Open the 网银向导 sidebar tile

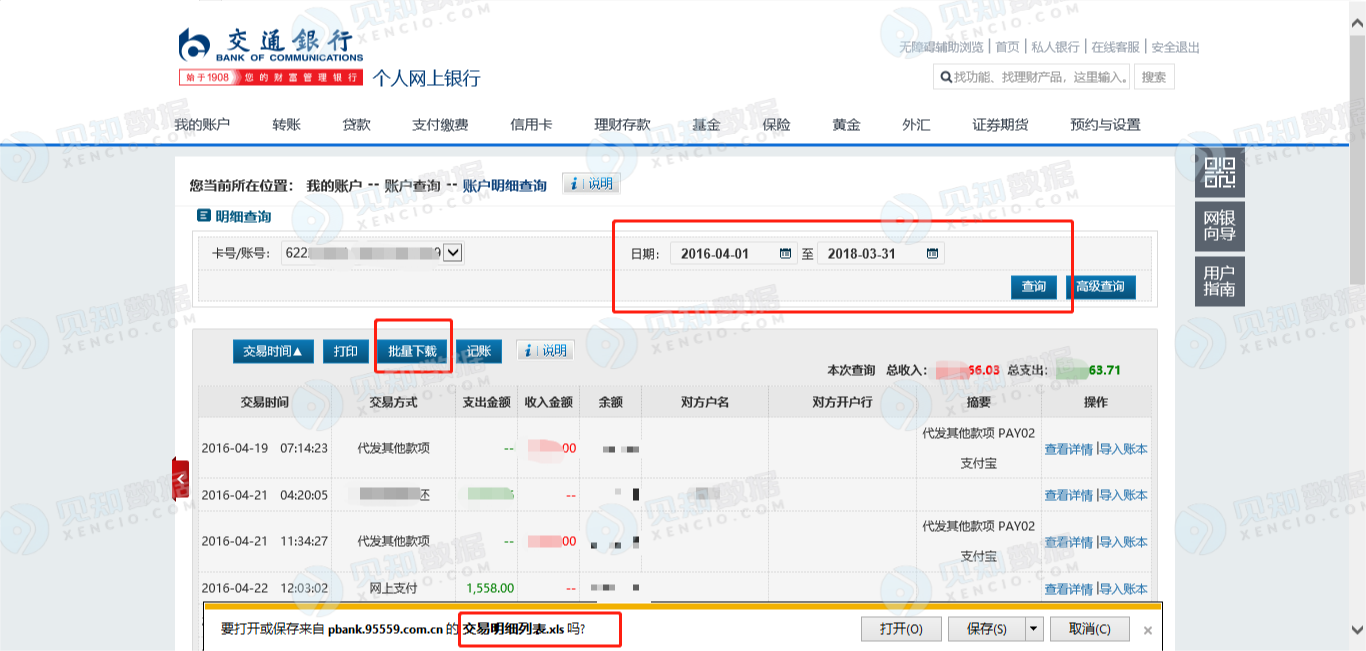pos(1220,226)
